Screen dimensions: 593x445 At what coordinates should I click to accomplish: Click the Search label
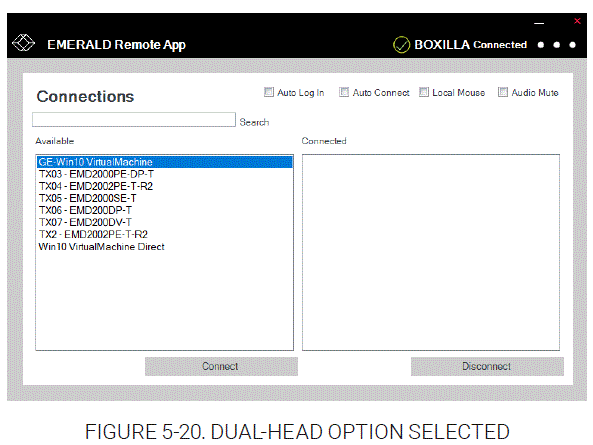pyautogui.click(x=254, y=122)
